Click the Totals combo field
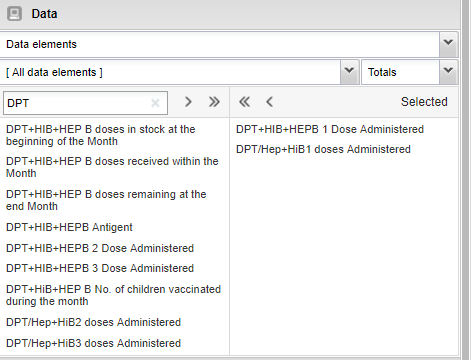The image size is (471, 360). [400, 72]
